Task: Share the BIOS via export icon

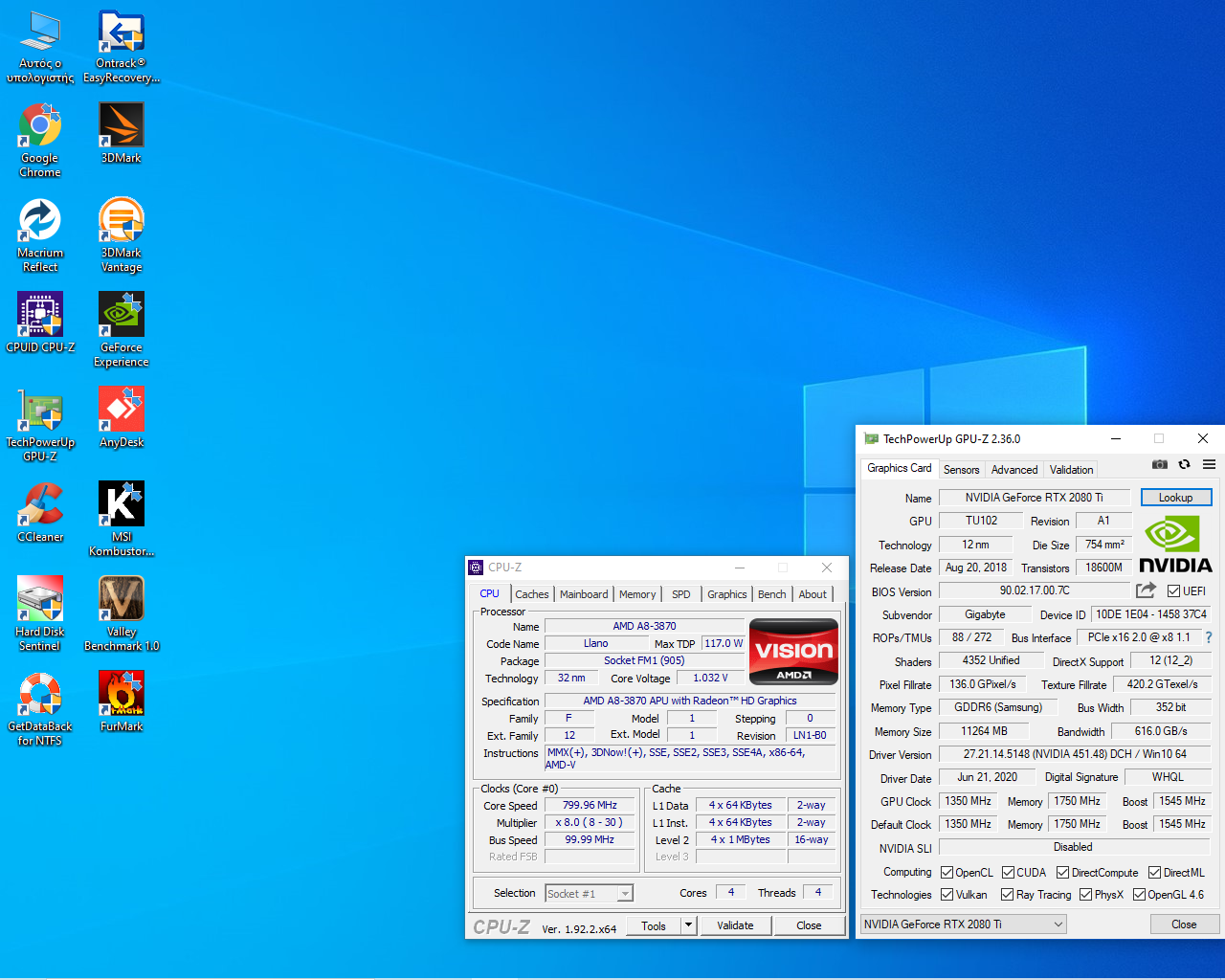Action: [1146, 590]
